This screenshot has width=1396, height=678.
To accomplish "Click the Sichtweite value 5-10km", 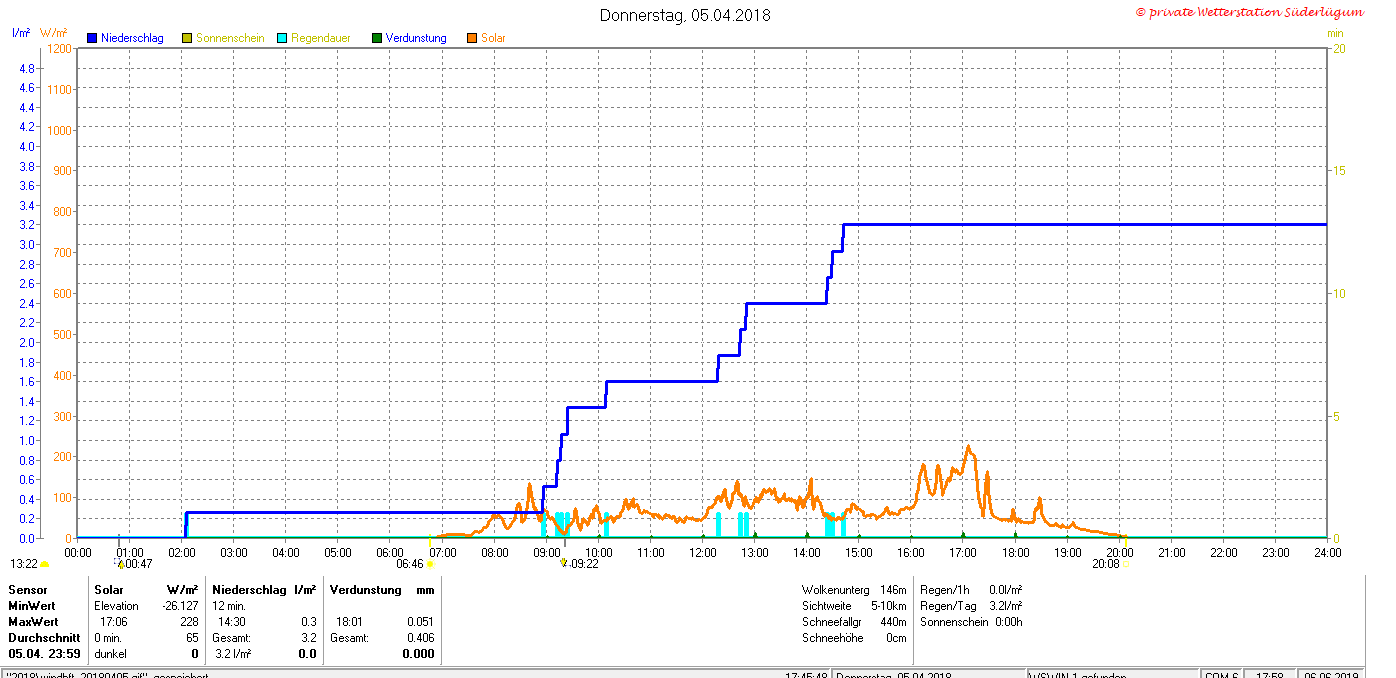I will [x=888, y=606].
